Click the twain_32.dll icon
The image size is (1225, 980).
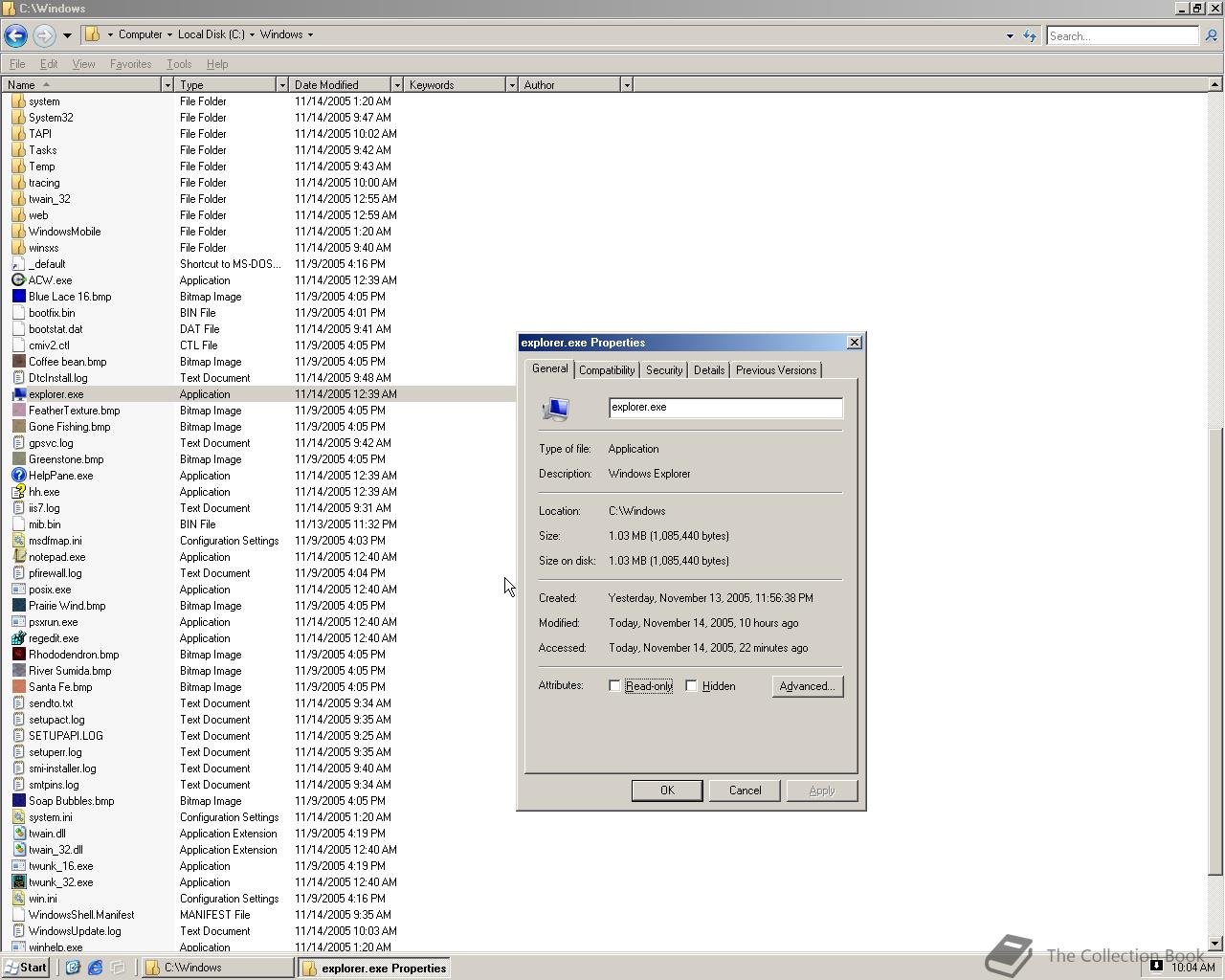[x=18, y=850]
